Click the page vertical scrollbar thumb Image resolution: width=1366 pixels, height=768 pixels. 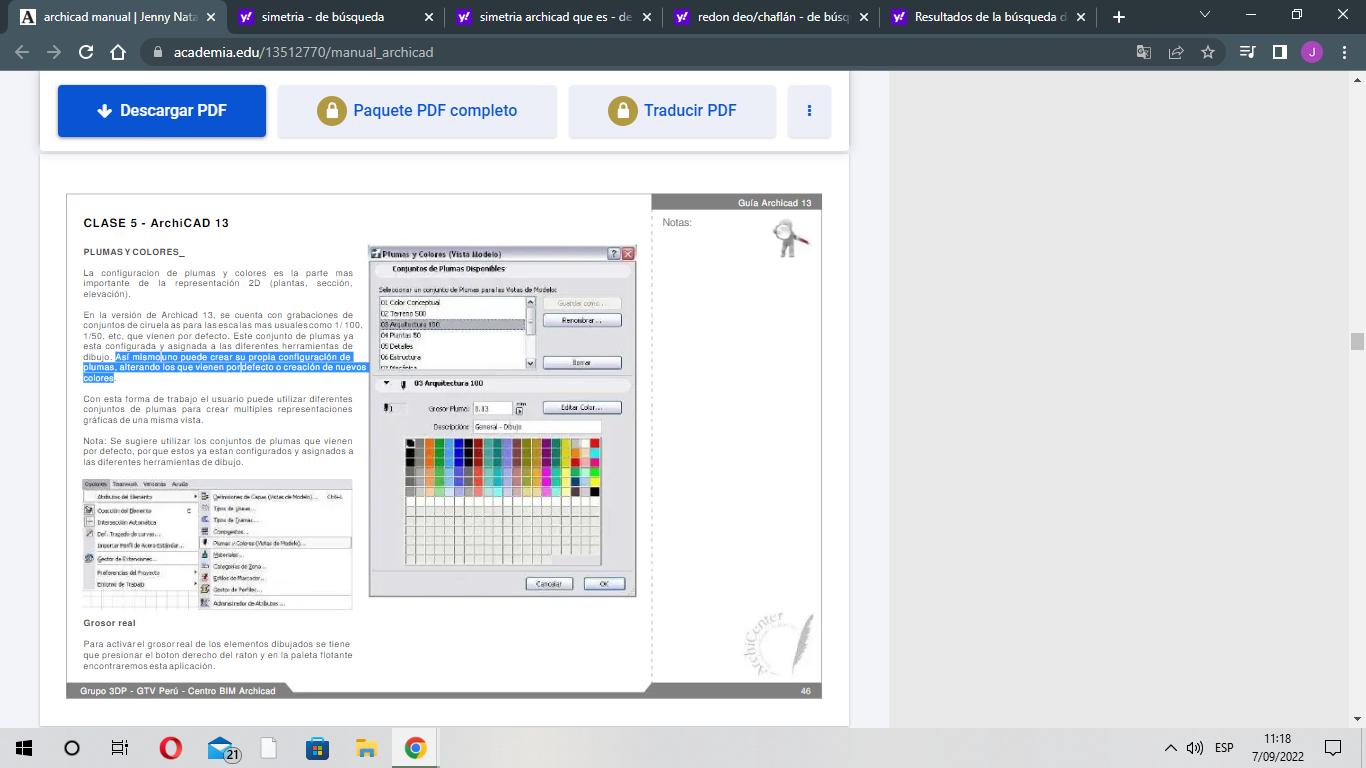[x=1357, y=341]
